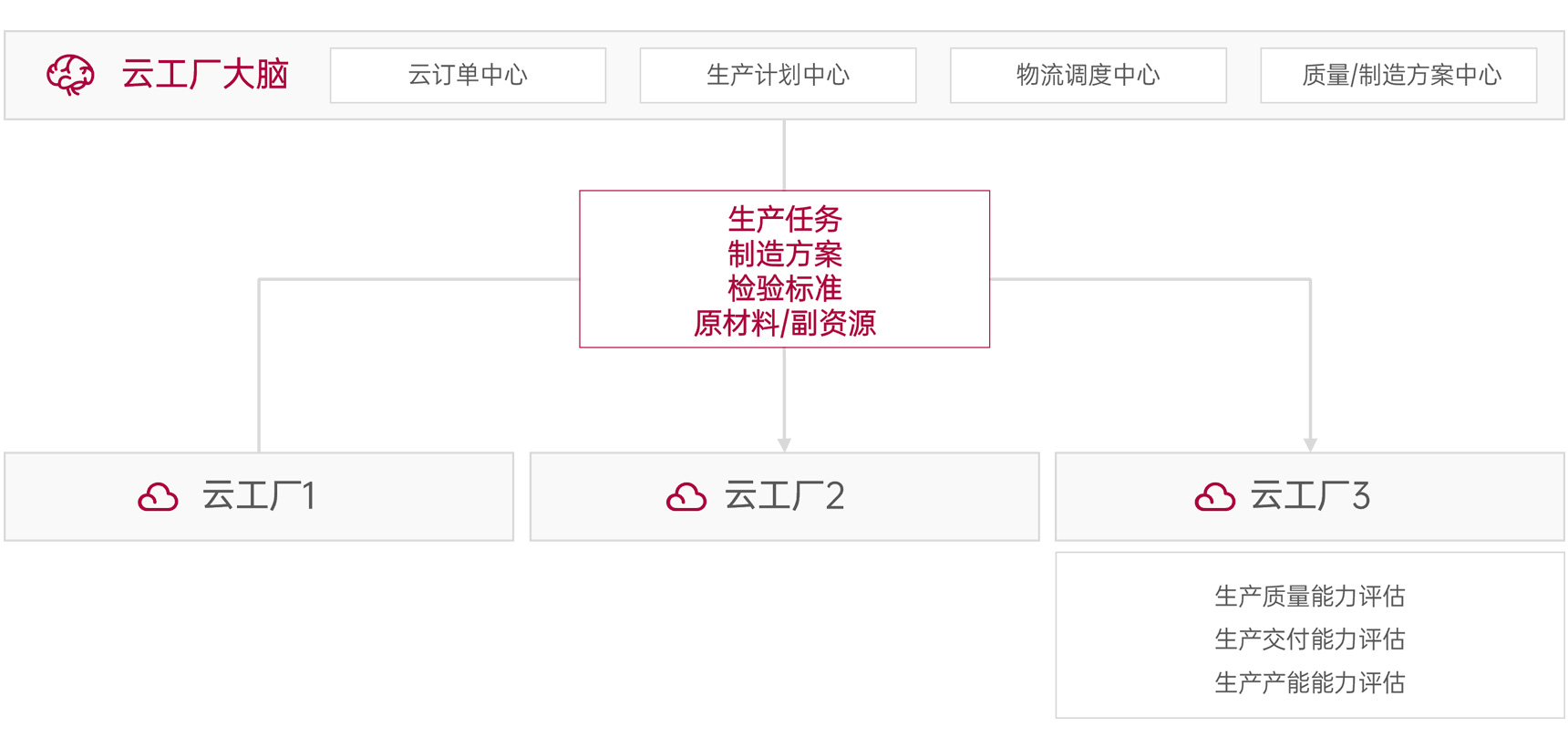Click the 云工厂1 label
Viewport: 1568px width, 748px height.
pos(259,496)
